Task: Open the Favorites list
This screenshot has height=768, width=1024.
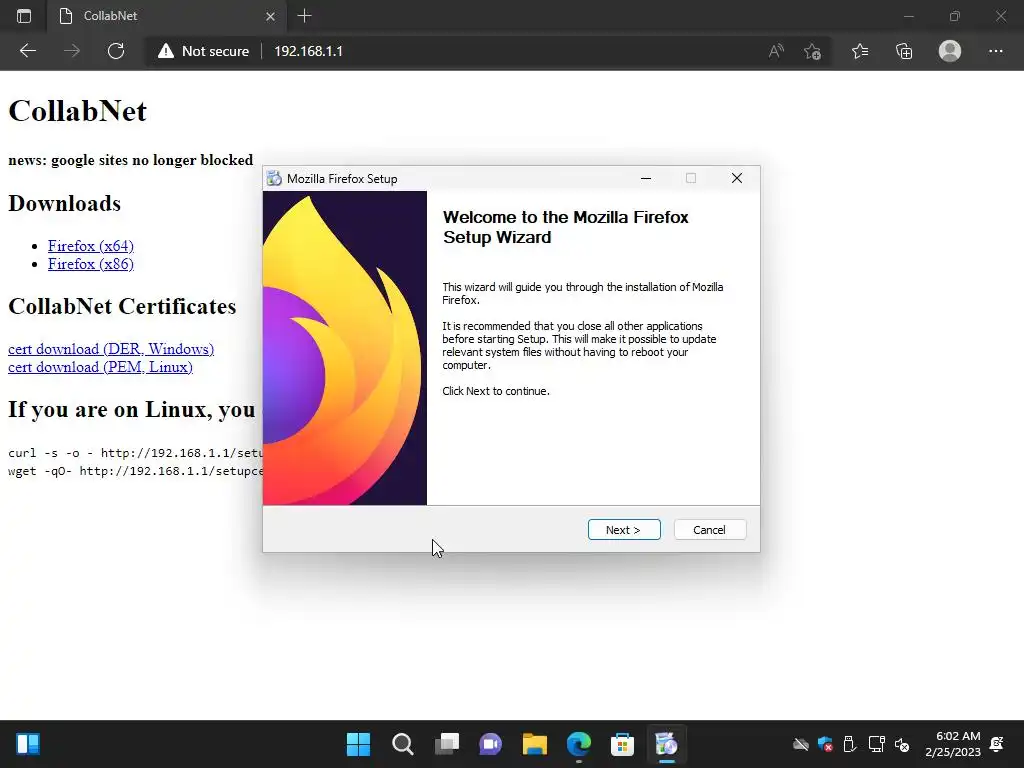Action: (x=860, y=51)
